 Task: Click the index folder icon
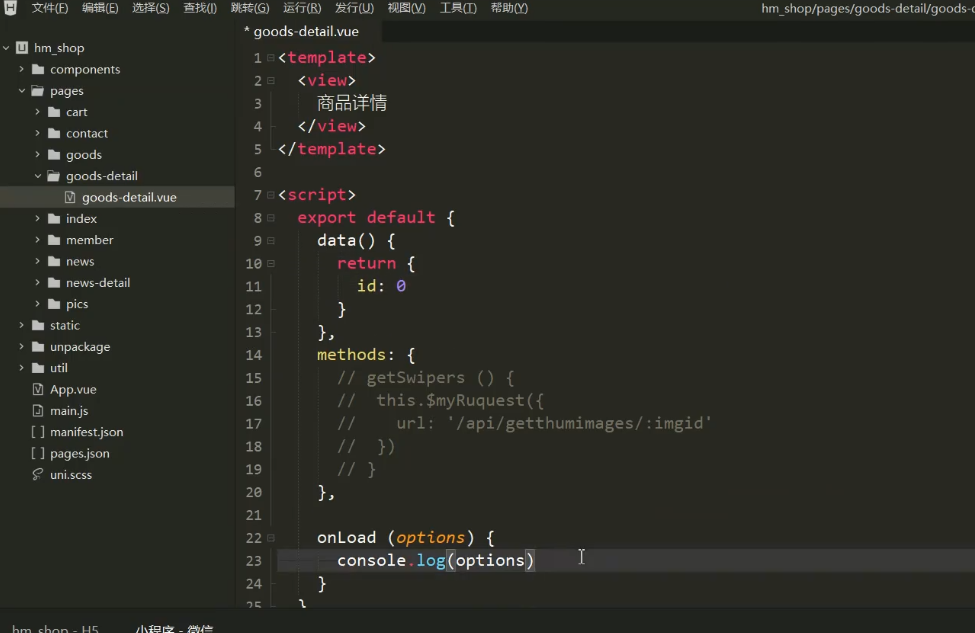54,218
